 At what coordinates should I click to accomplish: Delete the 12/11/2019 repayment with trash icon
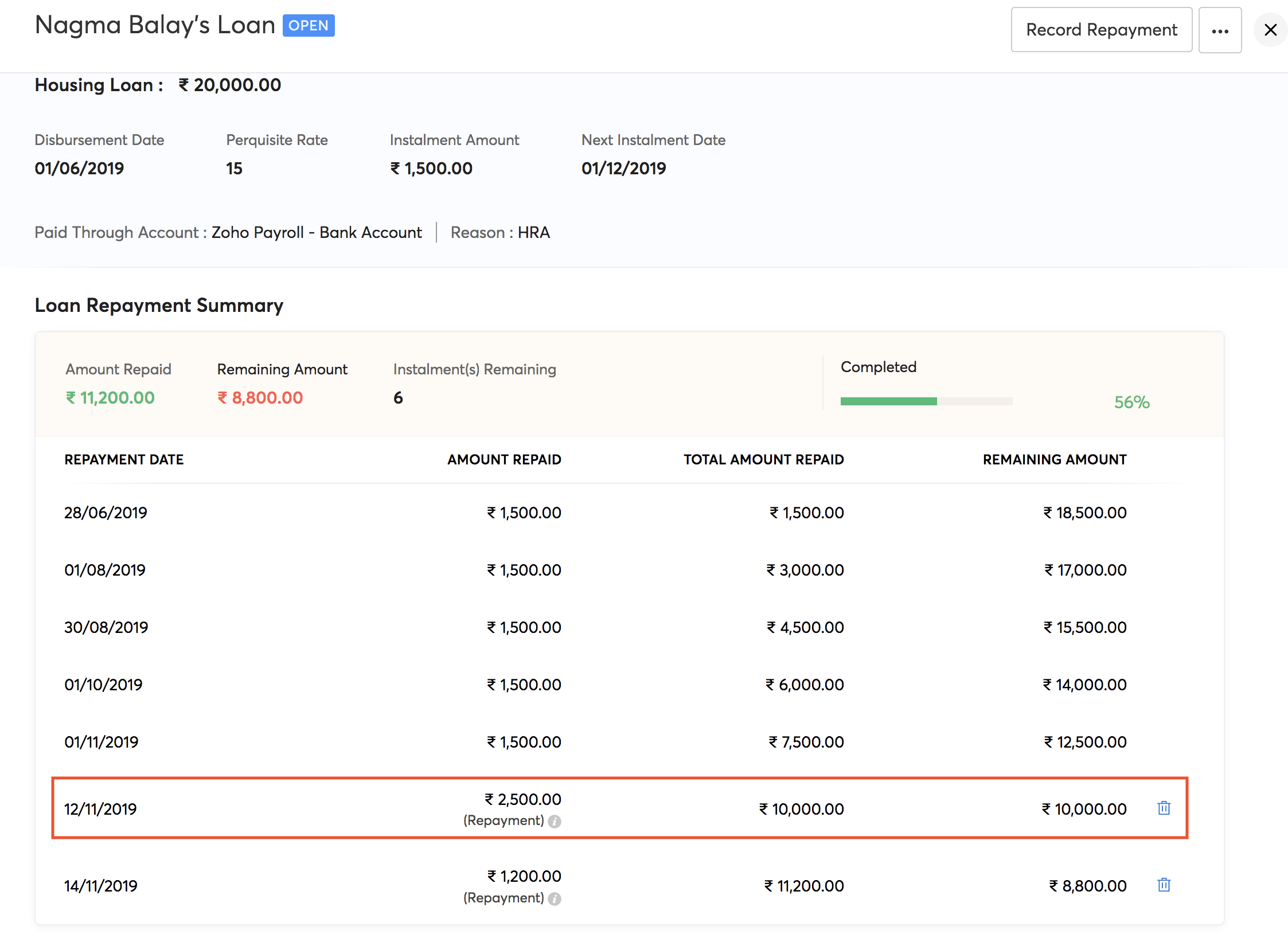pos(1164,808)
